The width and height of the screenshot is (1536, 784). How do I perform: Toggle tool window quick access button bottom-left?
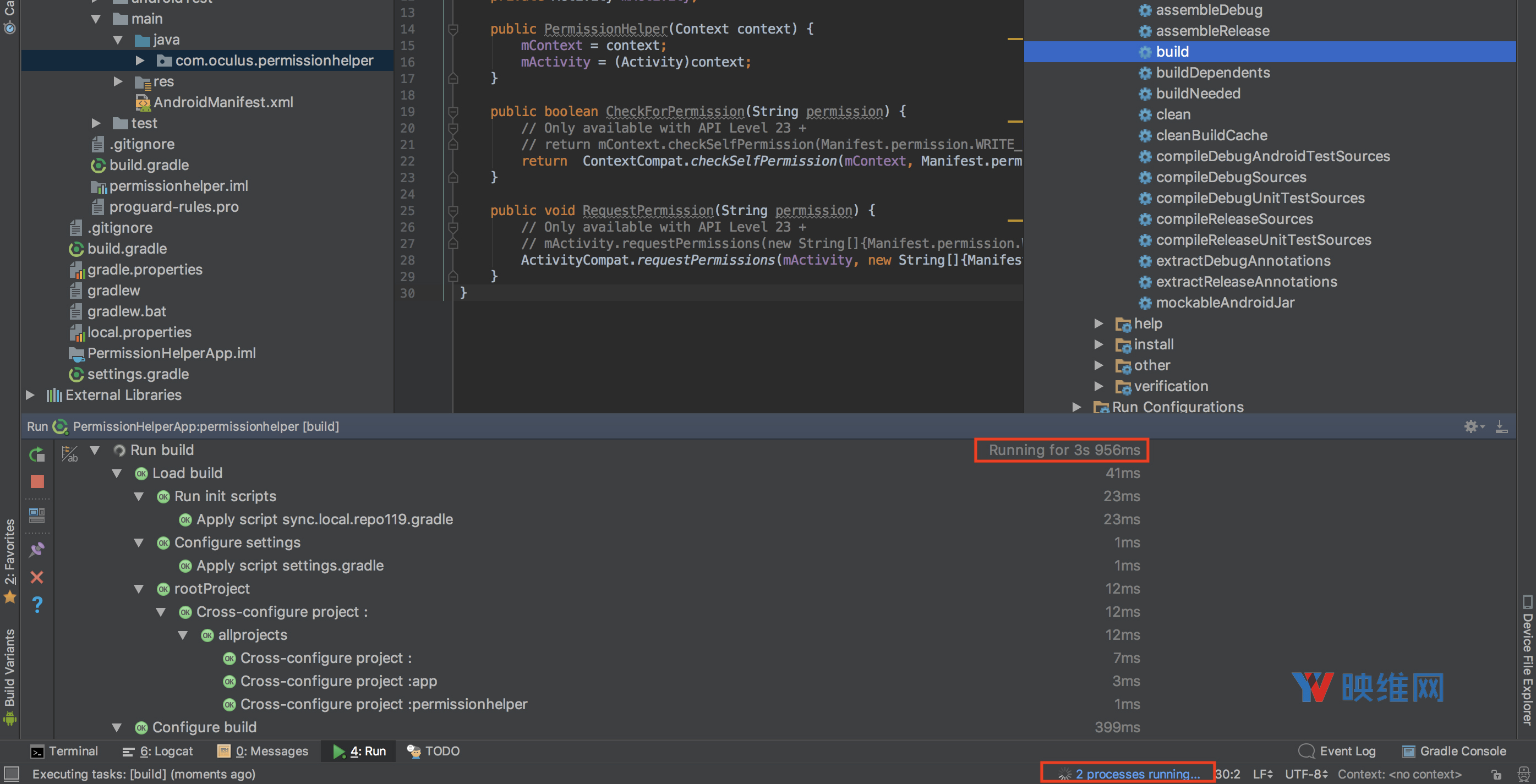(12, 774)
